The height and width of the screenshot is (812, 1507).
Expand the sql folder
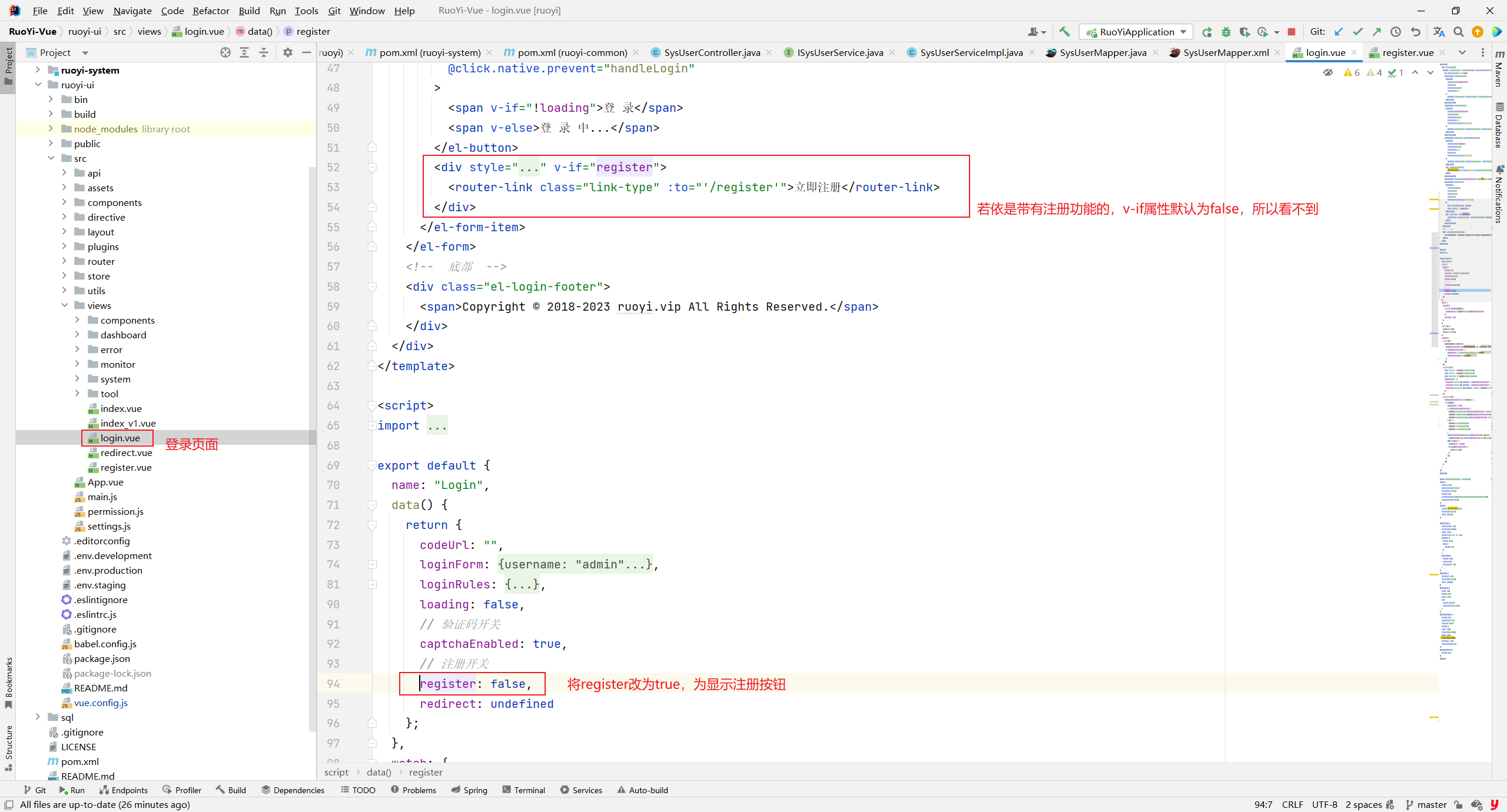[x=38, y=717]
